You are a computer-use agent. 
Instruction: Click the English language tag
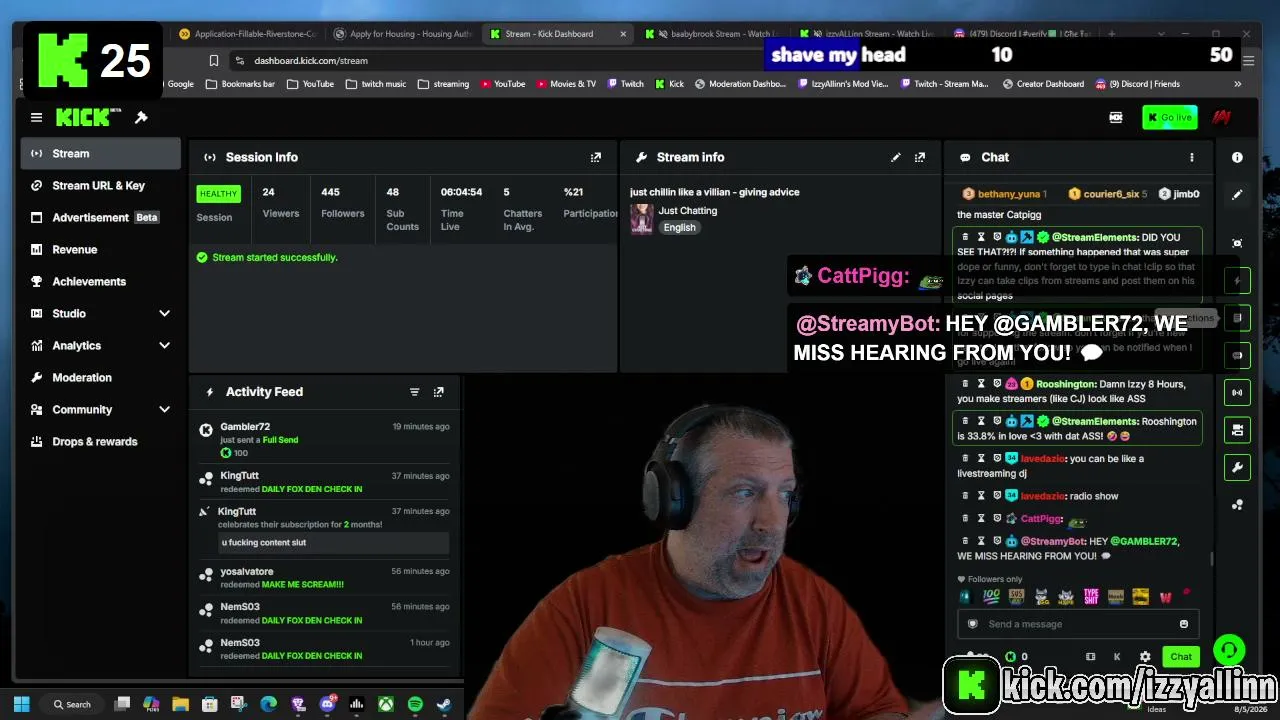(679, 227)
